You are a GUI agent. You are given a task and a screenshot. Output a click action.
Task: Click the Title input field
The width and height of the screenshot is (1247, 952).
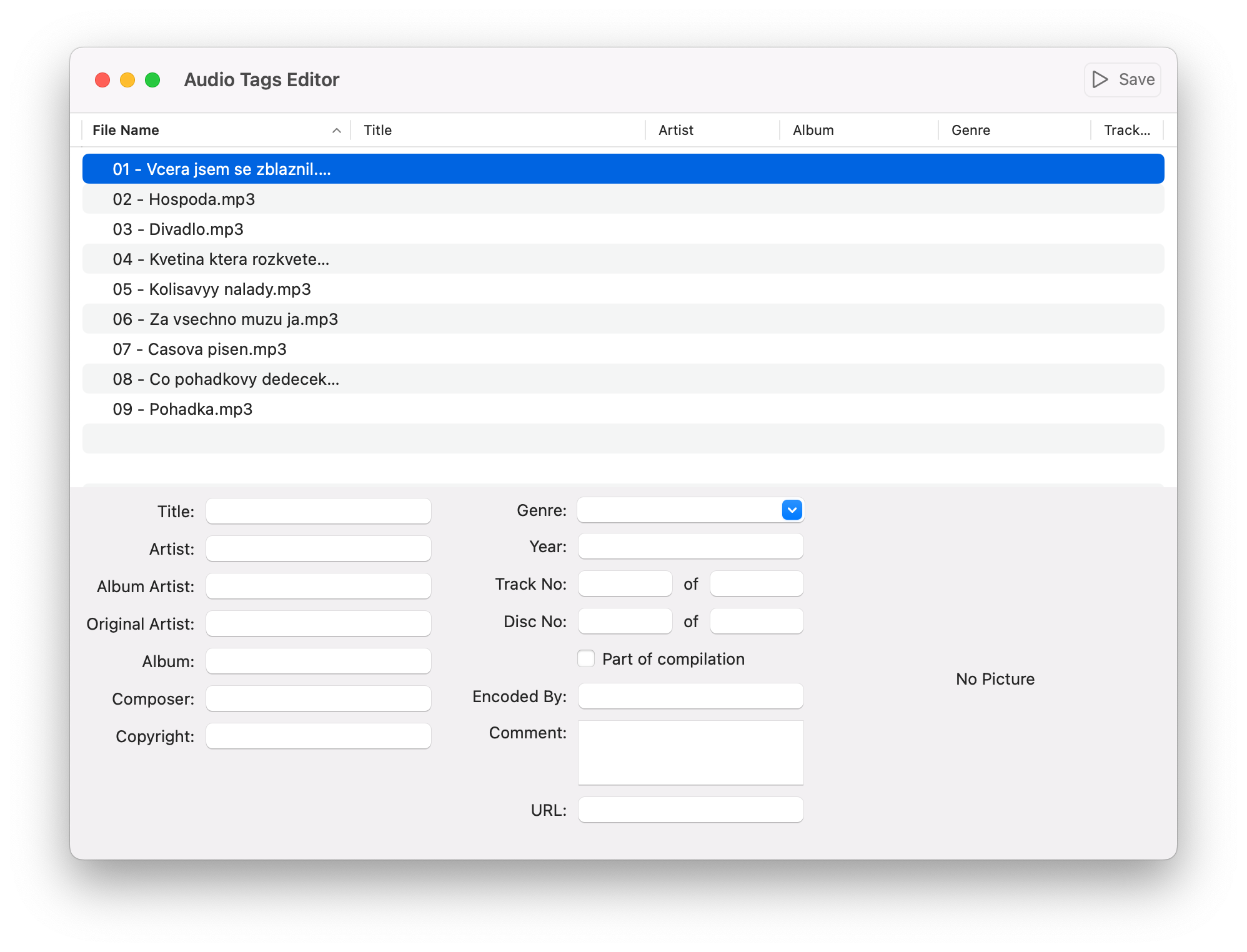[x=318, y=511]
